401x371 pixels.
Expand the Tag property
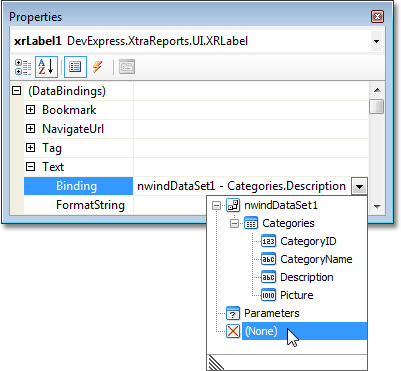[x=30, y=148]
